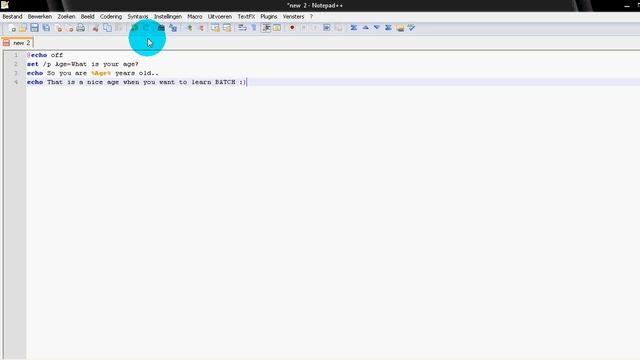Click the greyed Paste toolbar icon

119,28
